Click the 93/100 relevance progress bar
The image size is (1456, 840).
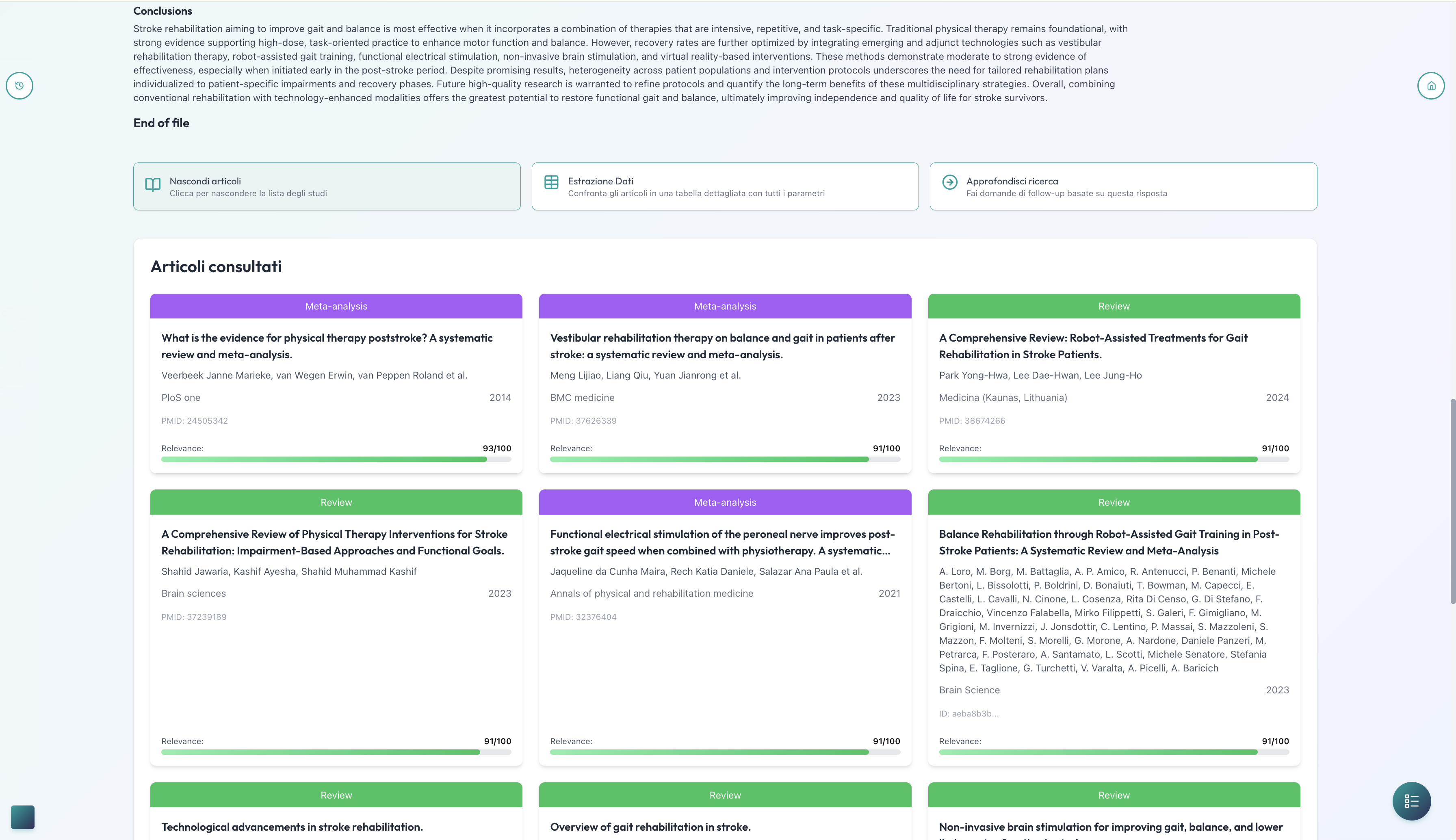coord(336,459)
